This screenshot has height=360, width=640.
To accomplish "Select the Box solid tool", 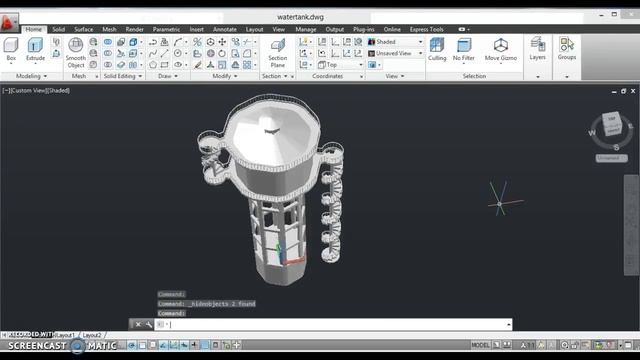I will point(11,49).
